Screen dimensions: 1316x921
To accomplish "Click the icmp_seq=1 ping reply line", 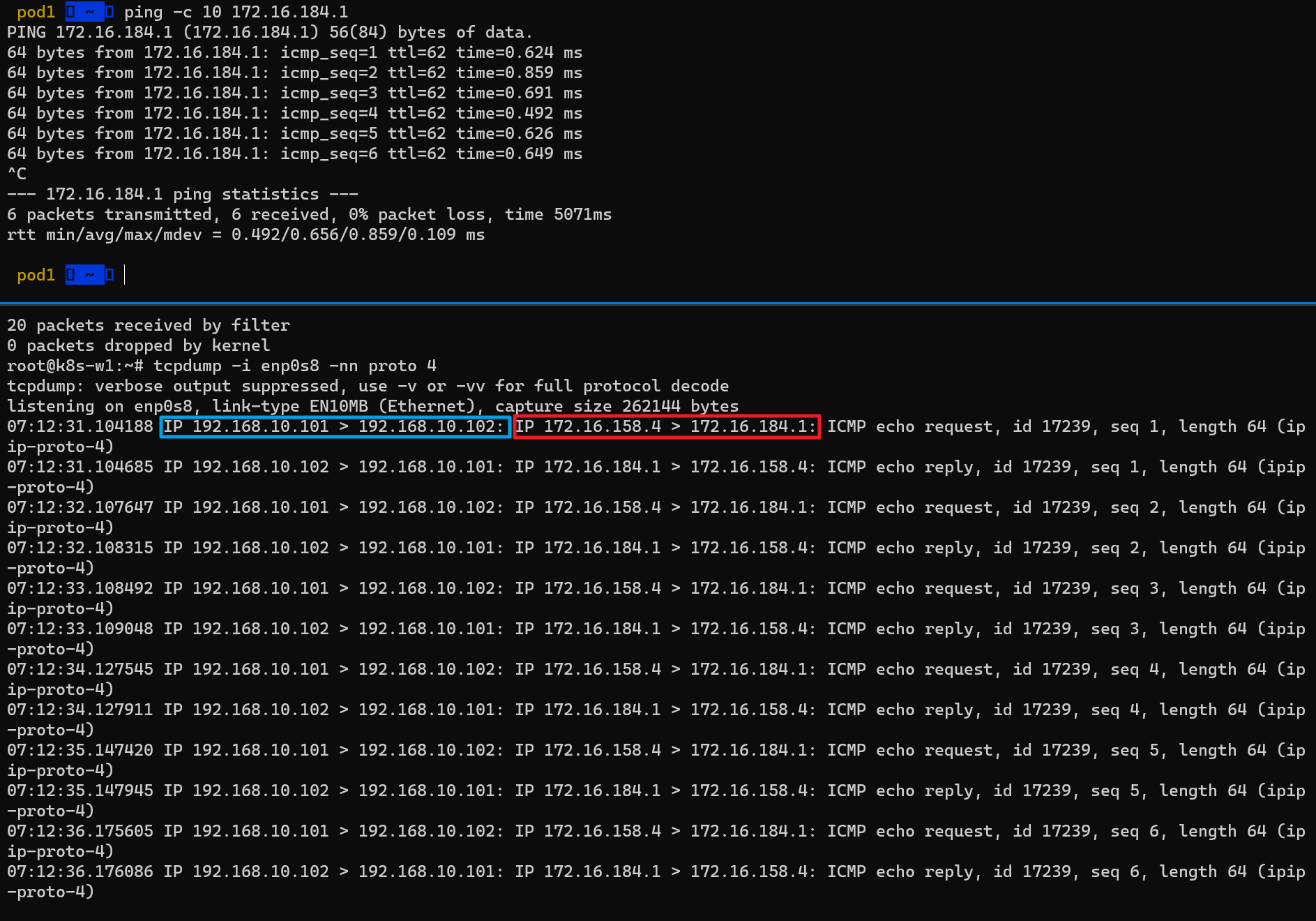I will click(x=293, y=52).
